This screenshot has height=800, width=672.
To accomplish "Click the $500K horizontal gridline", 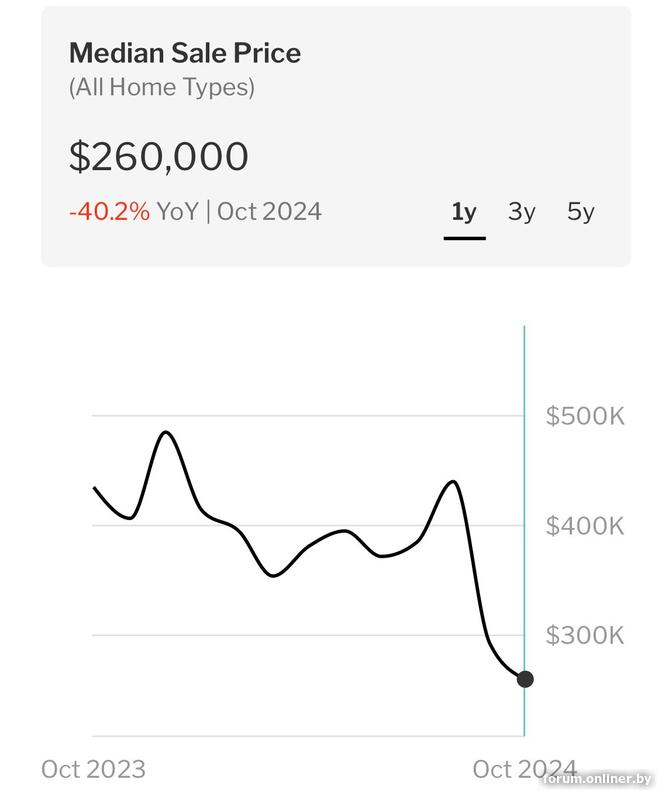I will pos(300,415).
